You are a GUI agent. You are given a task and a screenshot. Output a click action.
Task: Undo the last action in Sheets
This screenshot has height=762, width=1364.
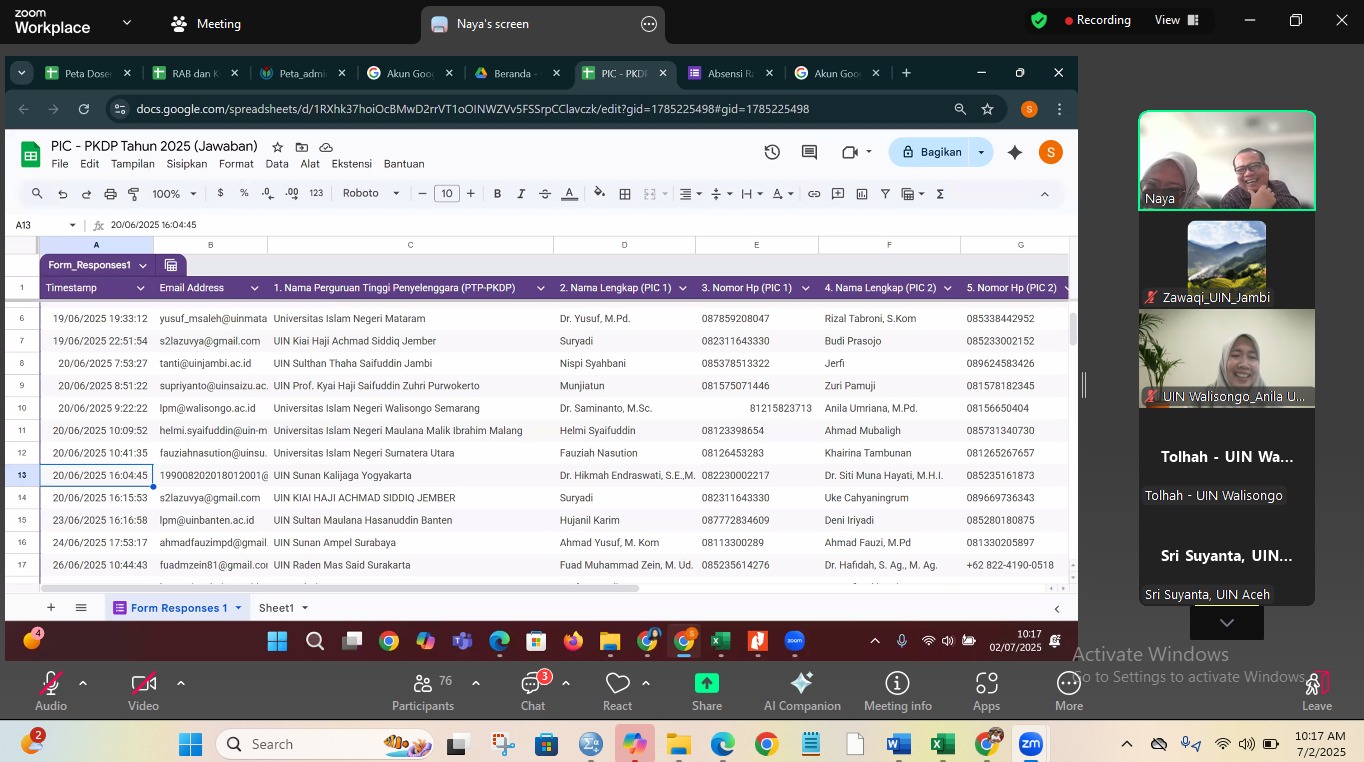(x=63, y=194)
